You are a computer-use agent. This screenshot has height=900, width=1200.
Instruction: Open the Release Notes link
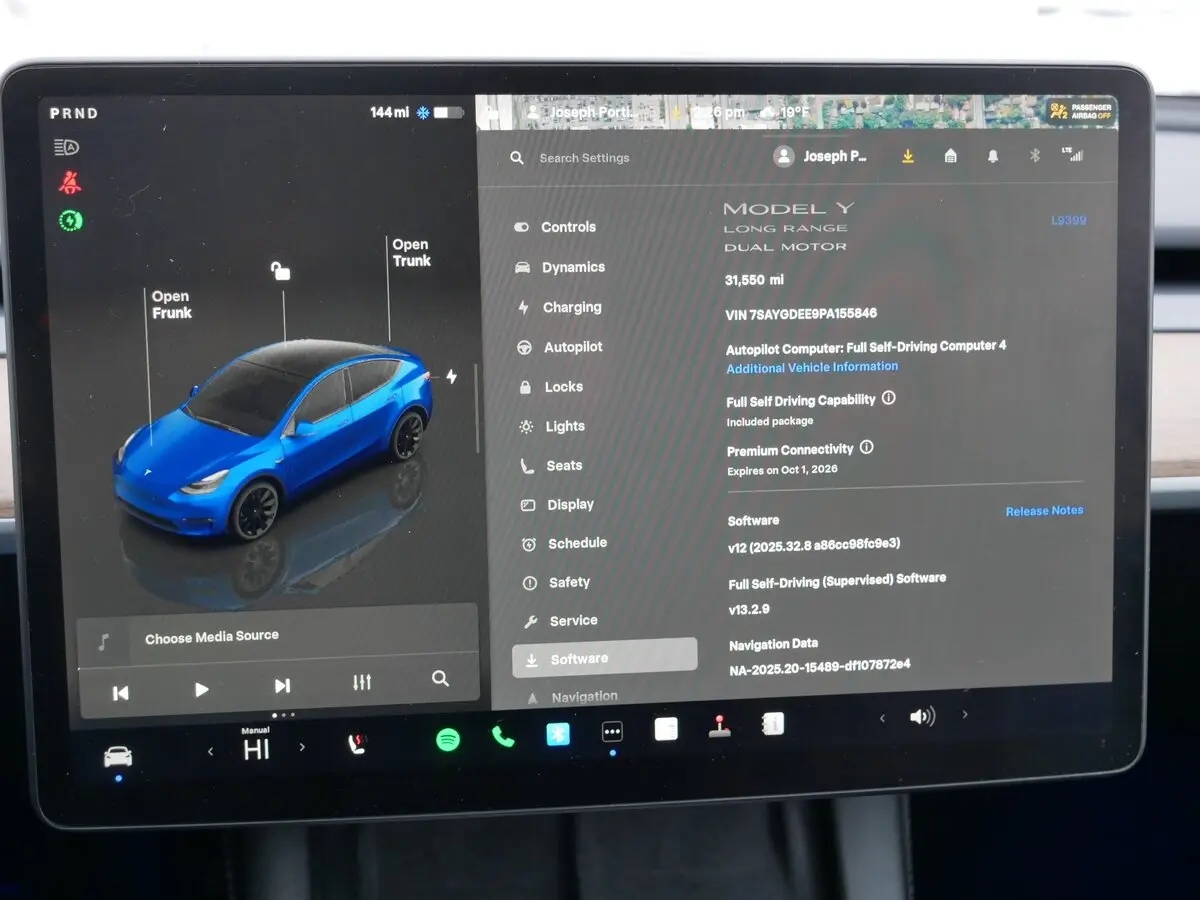[1044, 511]
